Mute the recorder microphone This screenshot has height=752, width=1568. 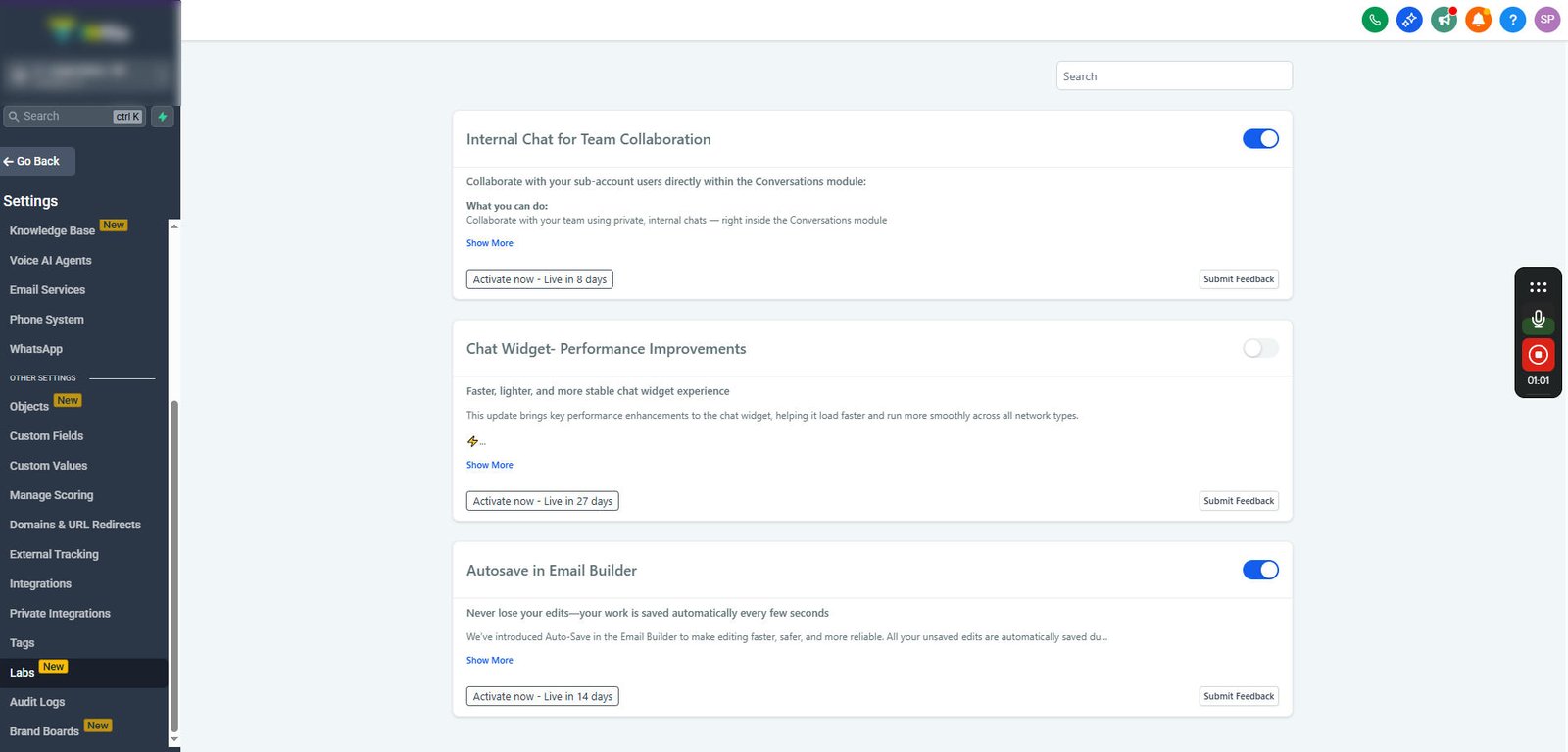[1539, 320]
